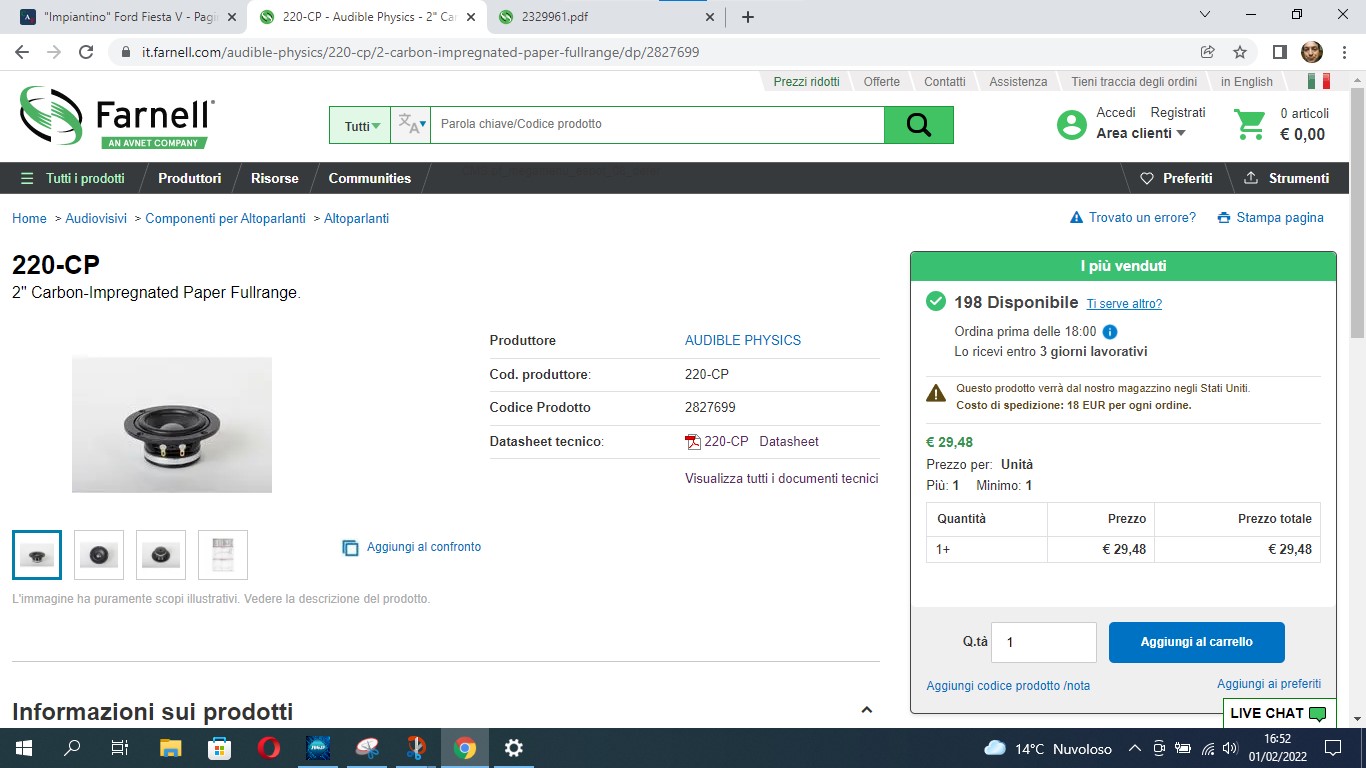Open the Offerte top link
1366x768 pixels.
tap(882, 82)
